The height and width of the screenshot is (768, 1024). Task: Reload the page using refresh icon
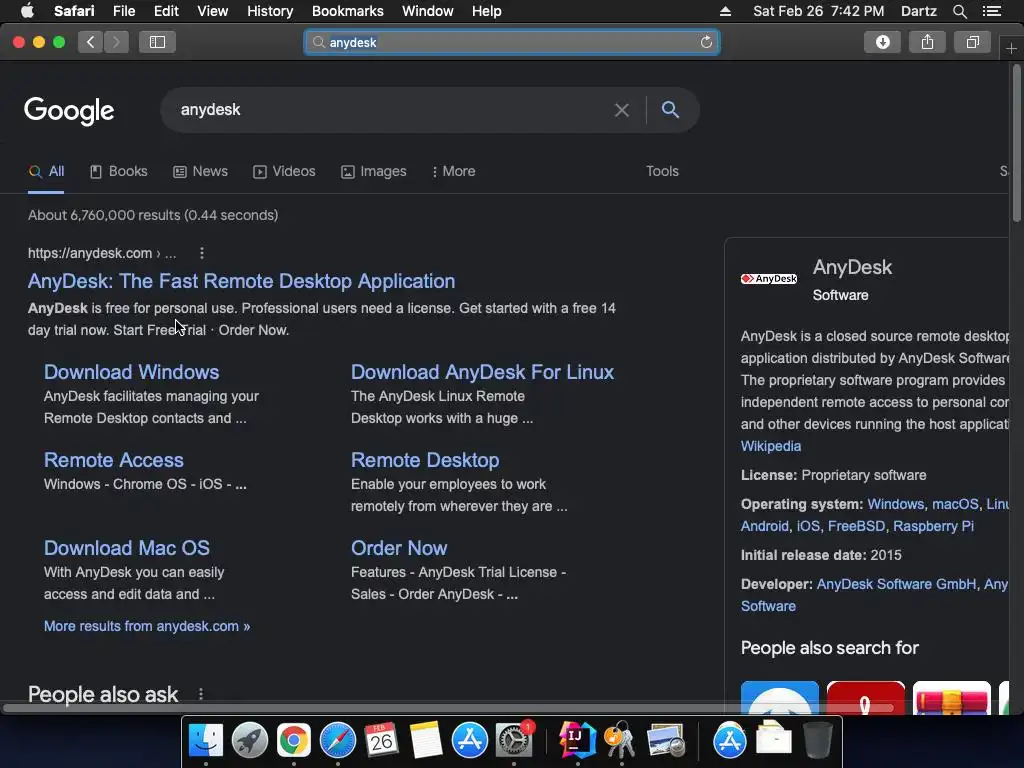(706, 42)
